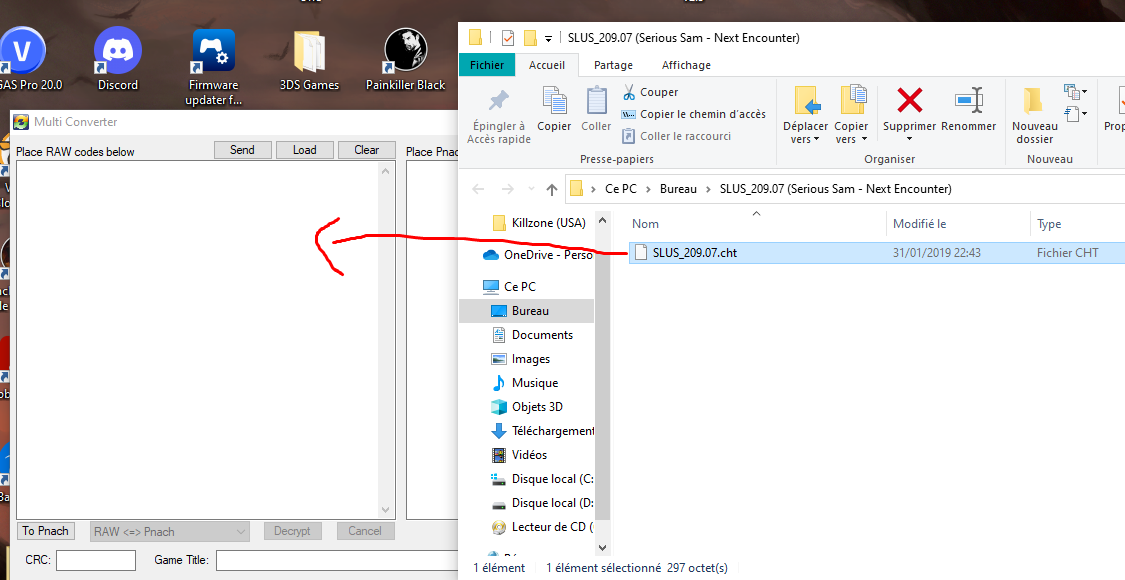
Task: Click the 31/01/2019 22:43 date cell
Action: tap(936, 253)
